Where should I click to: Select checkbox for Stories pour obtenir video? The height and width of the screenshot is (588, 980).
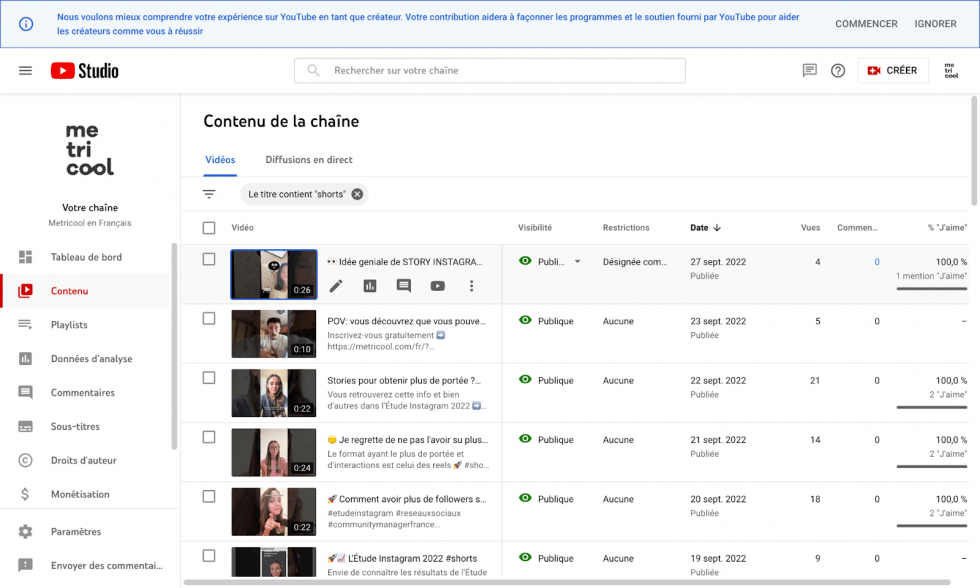point(209,378)
